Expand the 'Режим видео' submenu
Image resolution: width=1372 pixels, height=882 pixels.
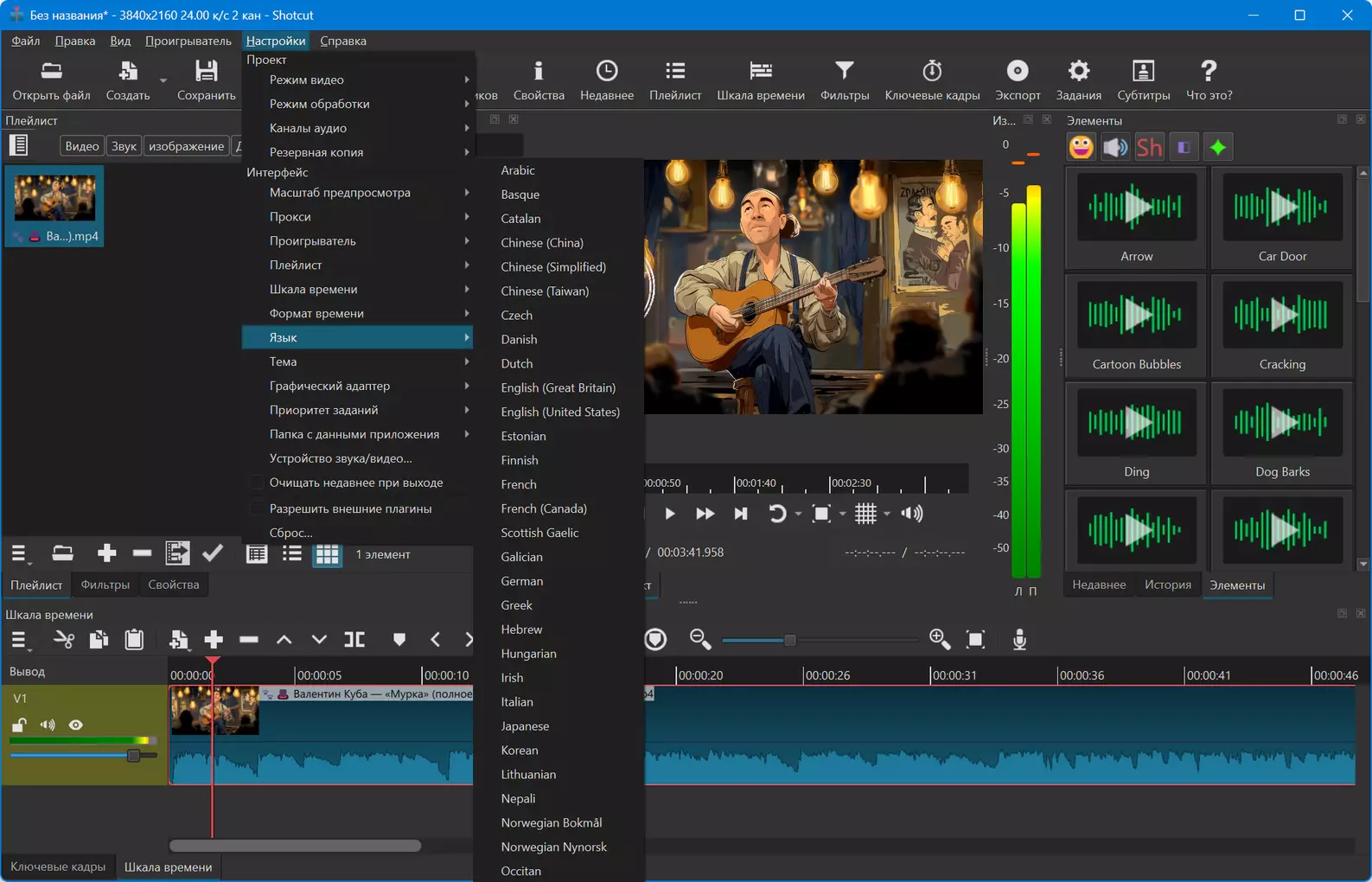(358, 80)
